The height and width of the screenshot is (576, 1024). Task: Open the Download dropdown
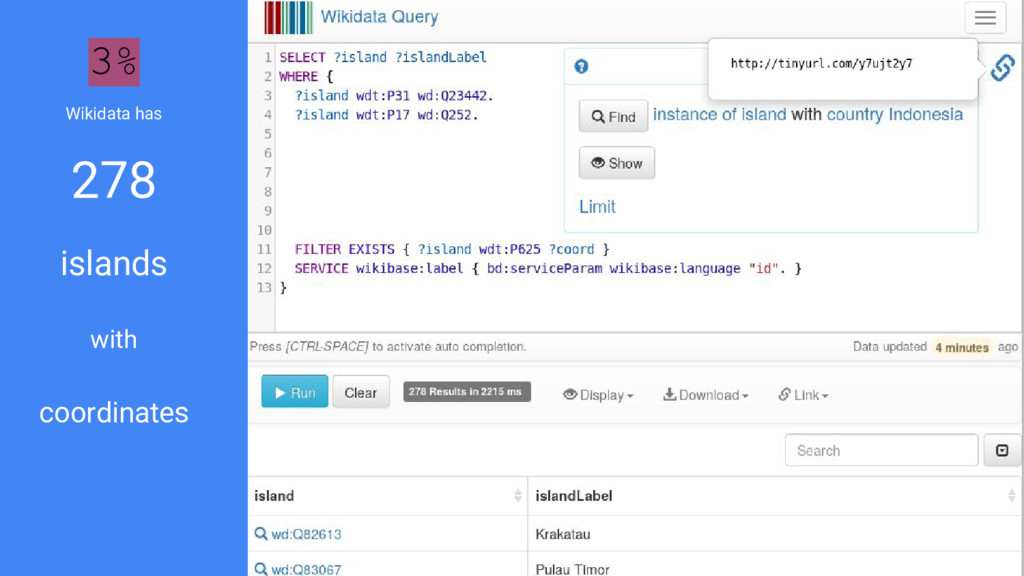click(x=705, y=394)
